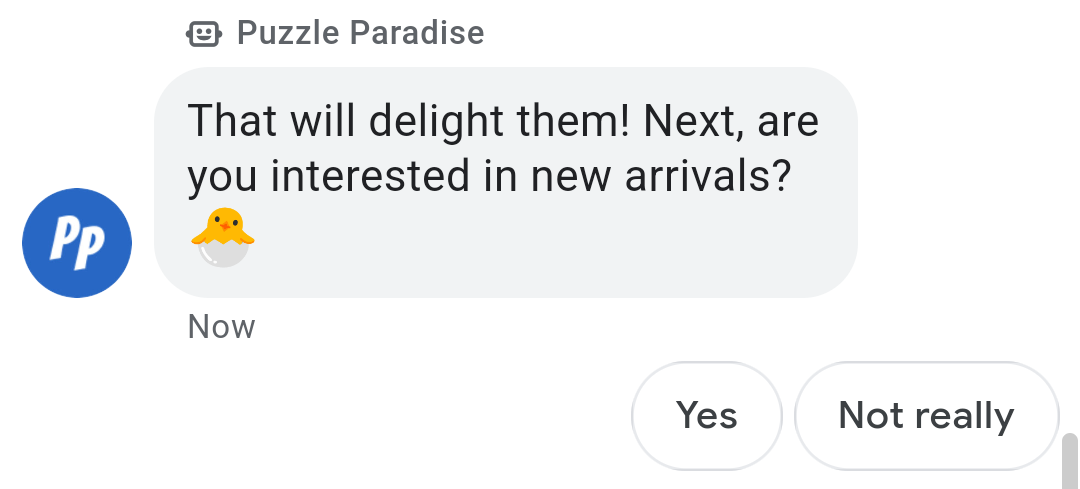Click the hatching chick emoji
The height and width of the screenshot is (489, 1080).
[x=222, y=238]
